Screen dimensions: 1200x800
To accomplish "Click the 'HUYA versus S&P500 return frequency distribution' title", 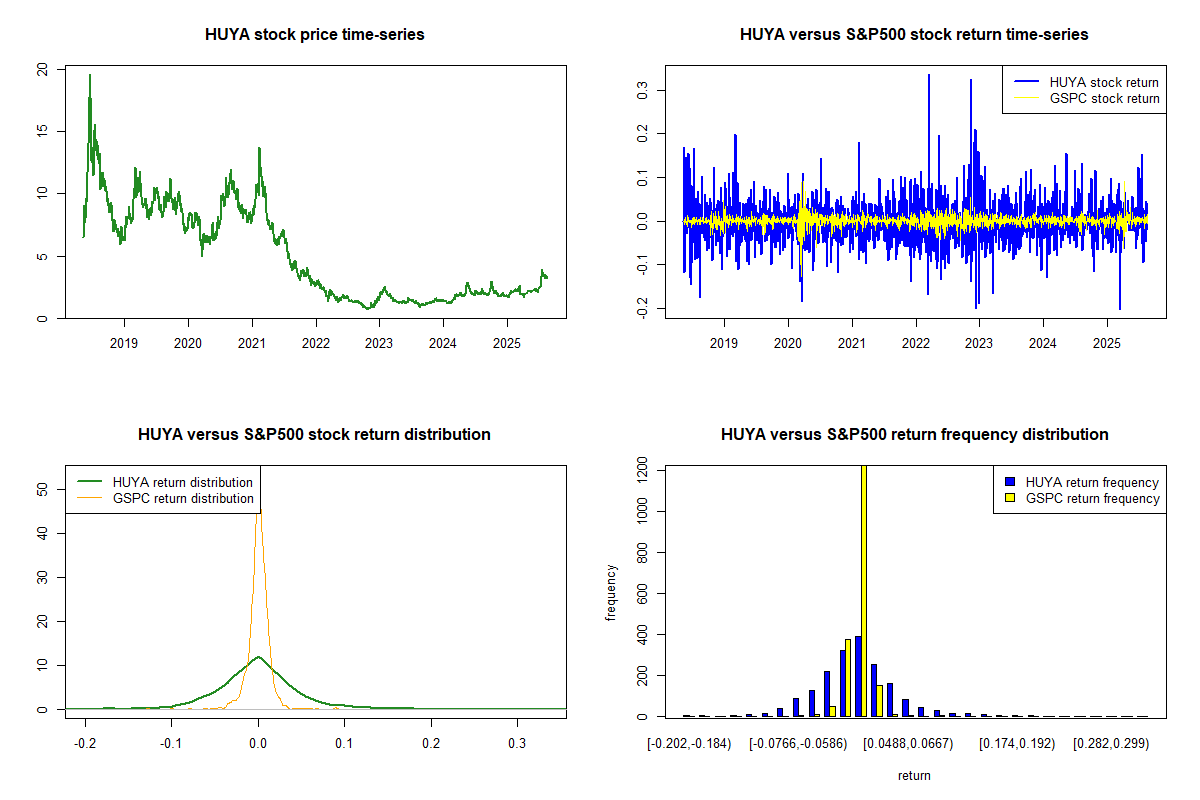I will [914, 435].
